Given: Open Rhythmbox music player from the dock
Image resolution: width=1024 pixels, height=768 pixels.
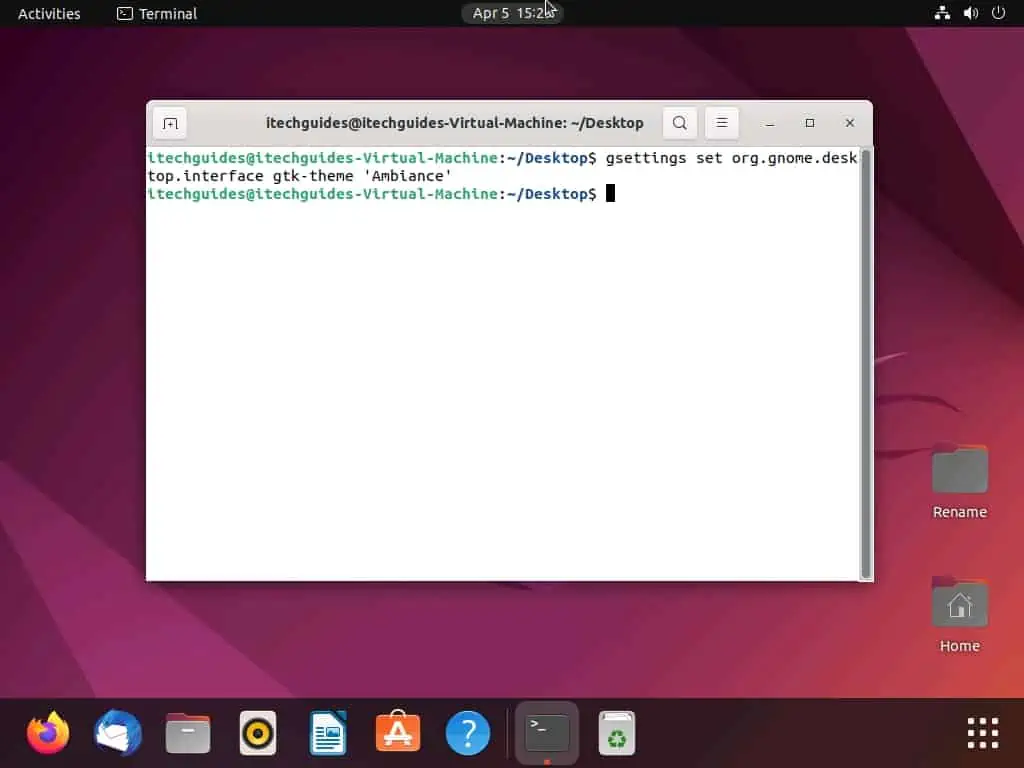Looking at the screenshot, I should click(257, 732).
